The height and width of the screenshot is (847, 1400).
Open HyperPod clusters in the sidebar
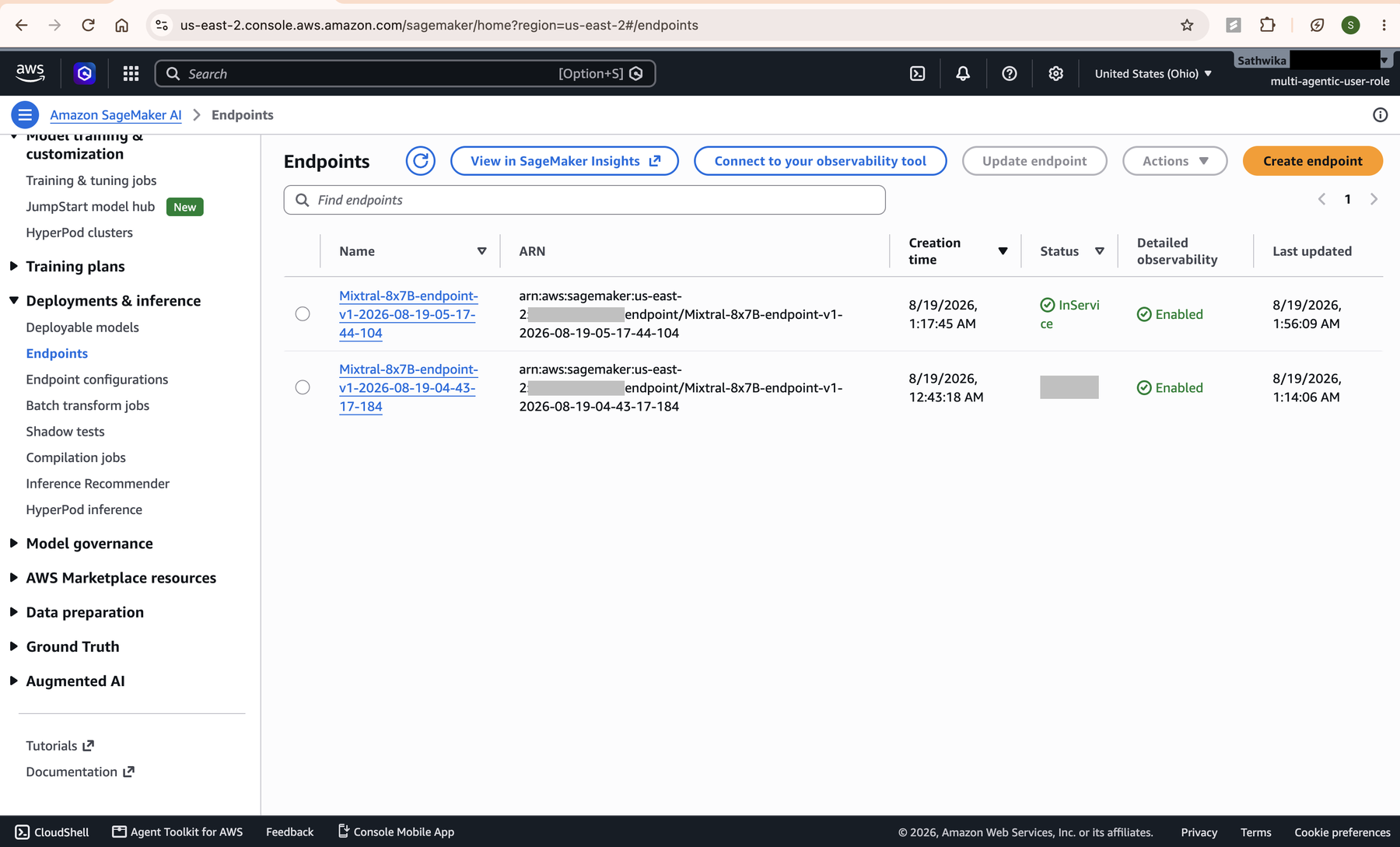pyautogui.click(x=79, y=233)
